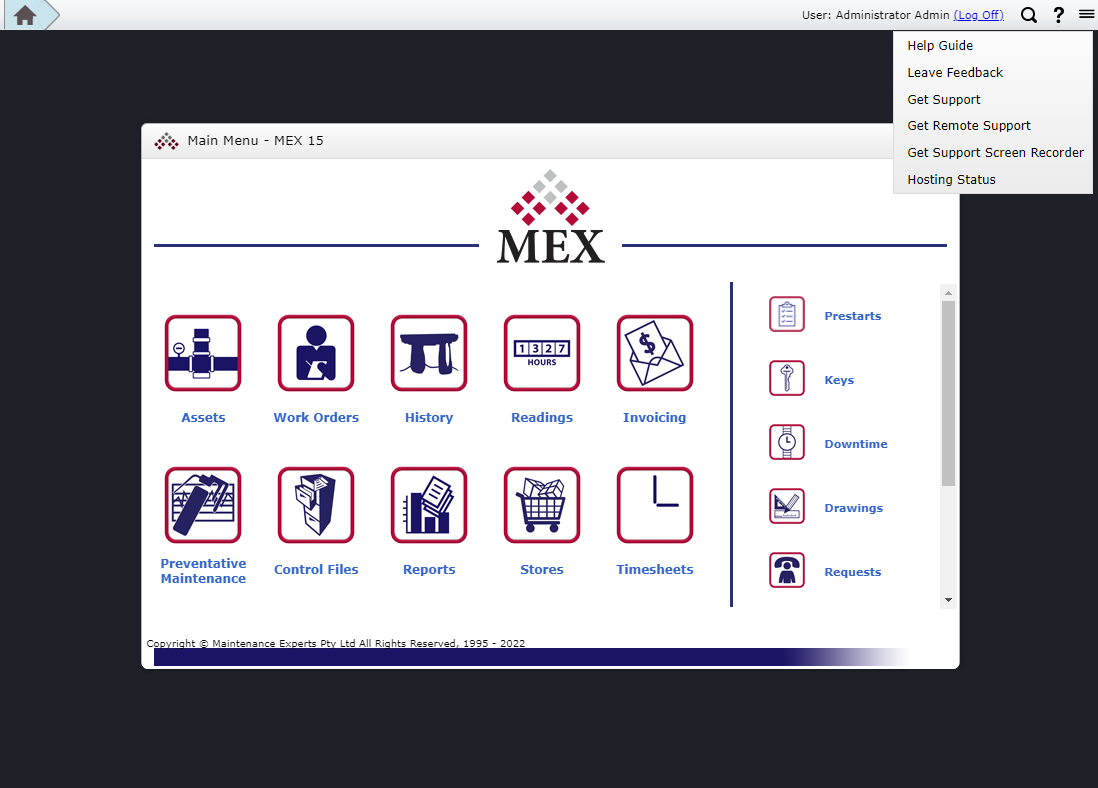
Task: Click the Keys text link
Action: pos(839,380)
